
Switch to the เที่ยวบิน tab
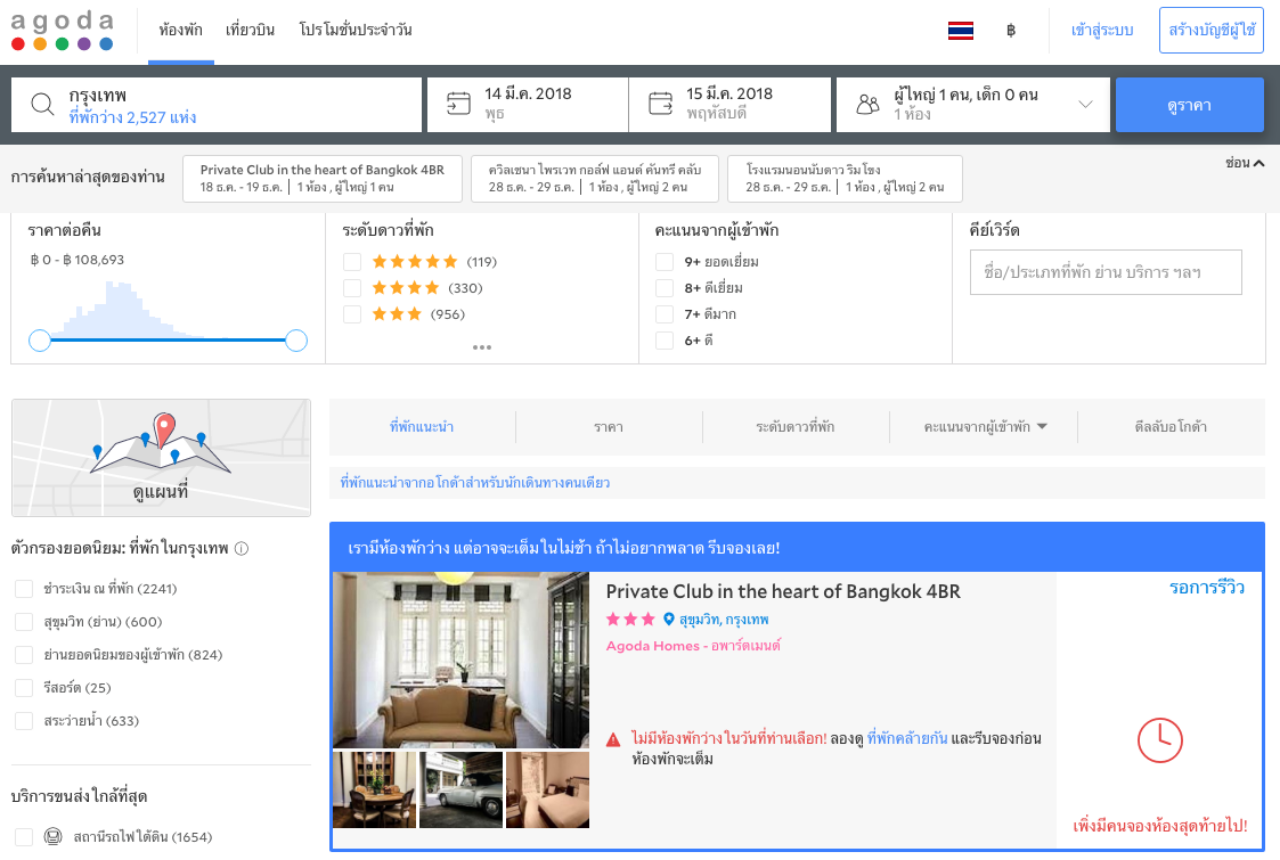tap(250, 30)
